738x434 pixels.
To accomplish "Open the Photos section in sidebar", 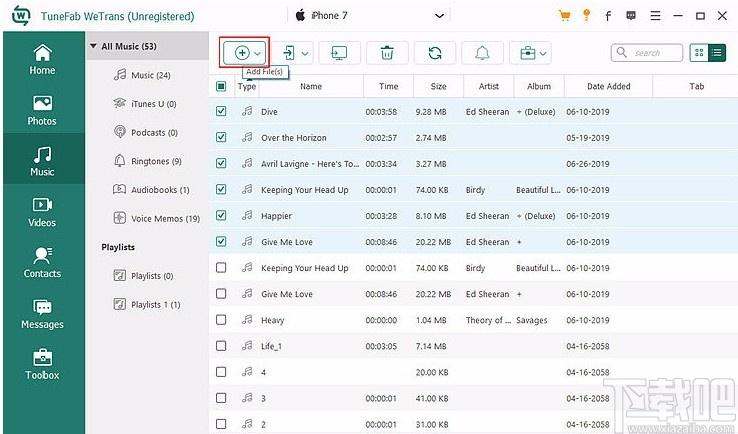I will [x=42, y=111].
